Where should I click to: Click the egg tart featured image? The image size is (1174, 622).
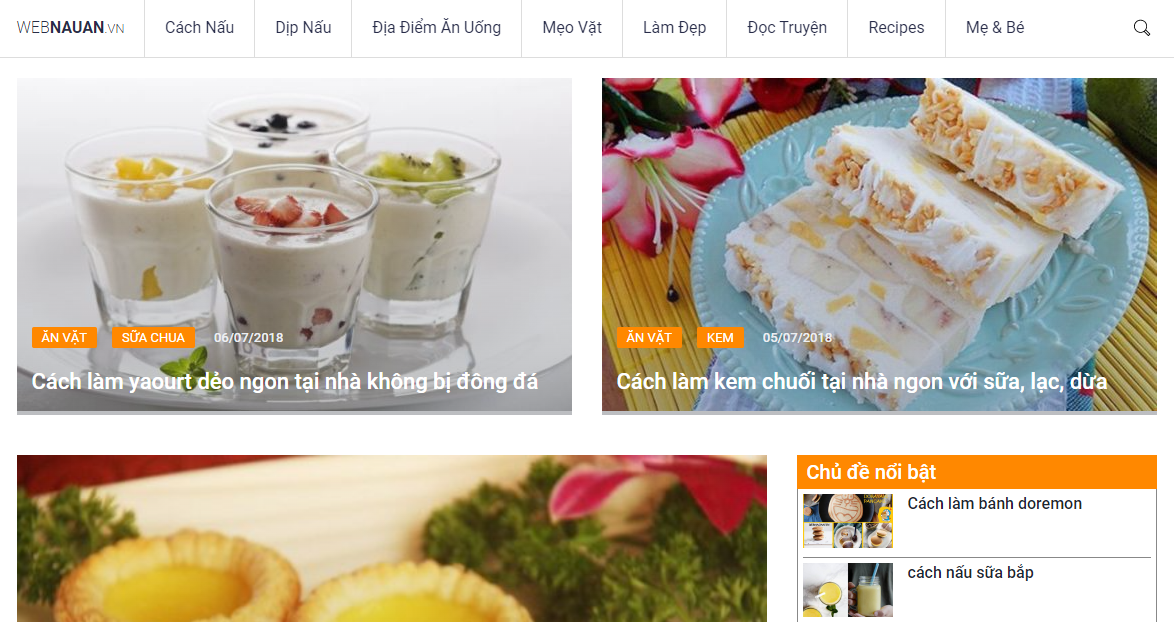pyautogui.click(x=392, y=538)
